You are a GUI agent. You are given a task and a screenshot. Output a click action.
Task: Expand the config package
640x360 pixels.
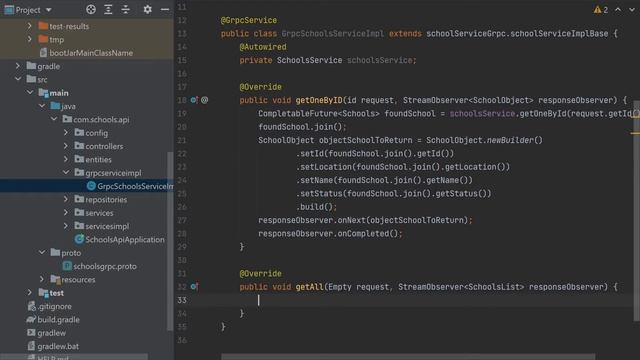[x=66, y=133]
